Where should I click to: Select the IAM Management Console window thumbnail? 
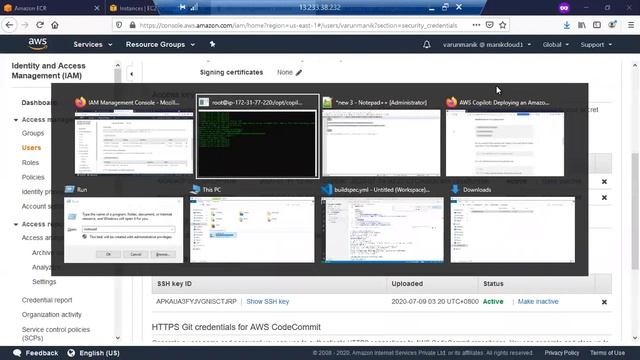pyautogui.click(x=134, y=143)
